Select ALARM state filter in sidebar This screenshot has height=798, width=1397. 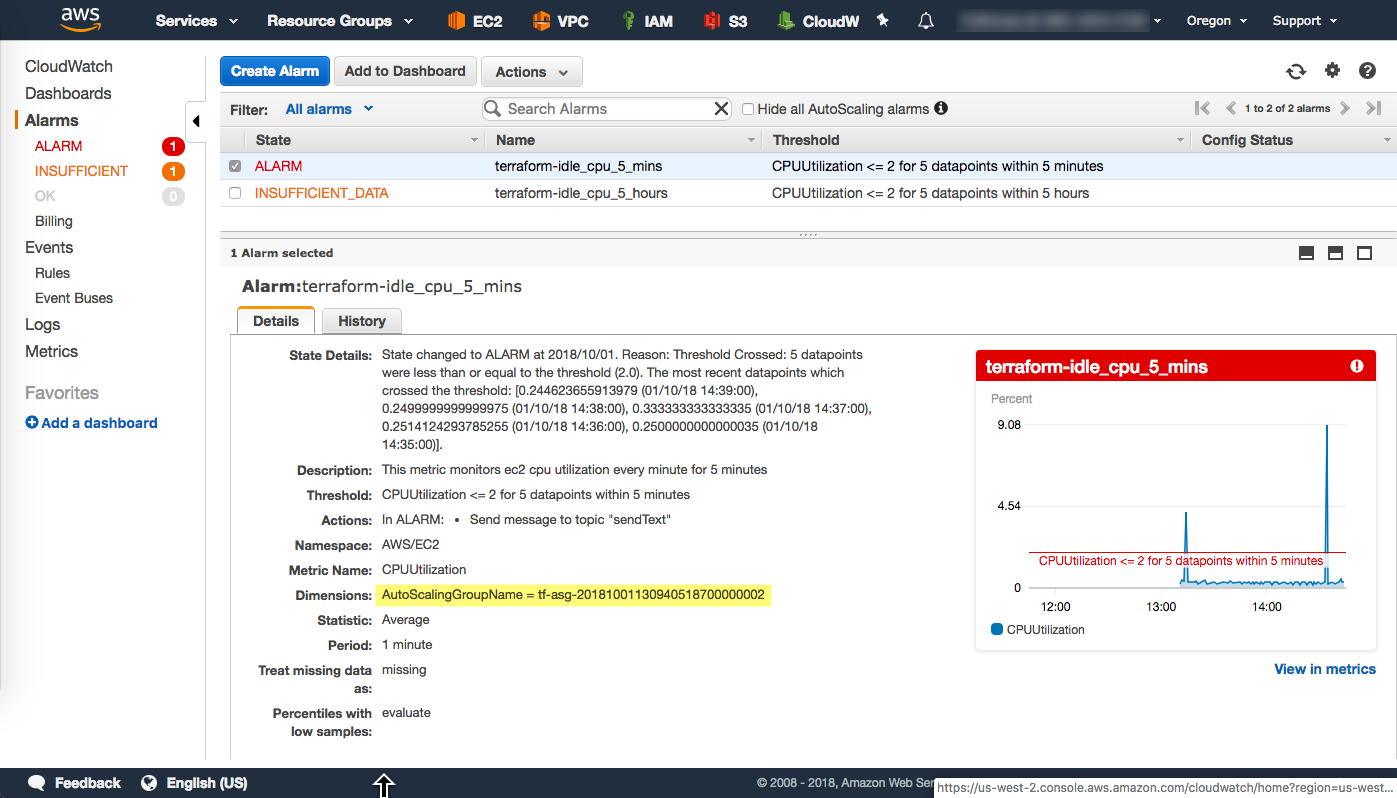point(58,146)
